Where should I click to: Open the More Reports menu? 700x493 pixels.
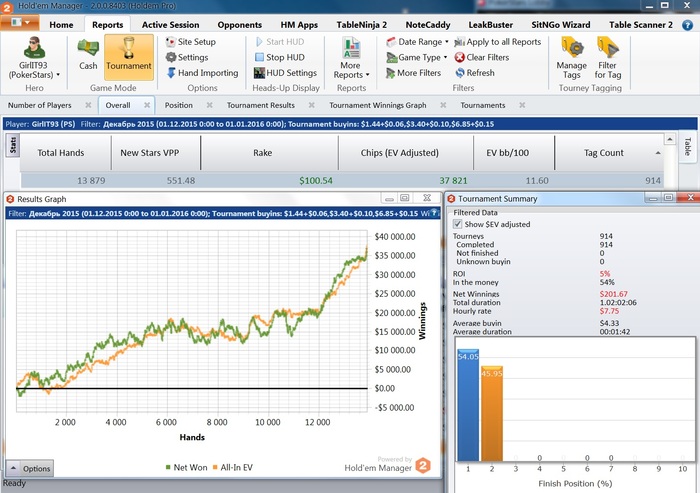click(351, 58)
